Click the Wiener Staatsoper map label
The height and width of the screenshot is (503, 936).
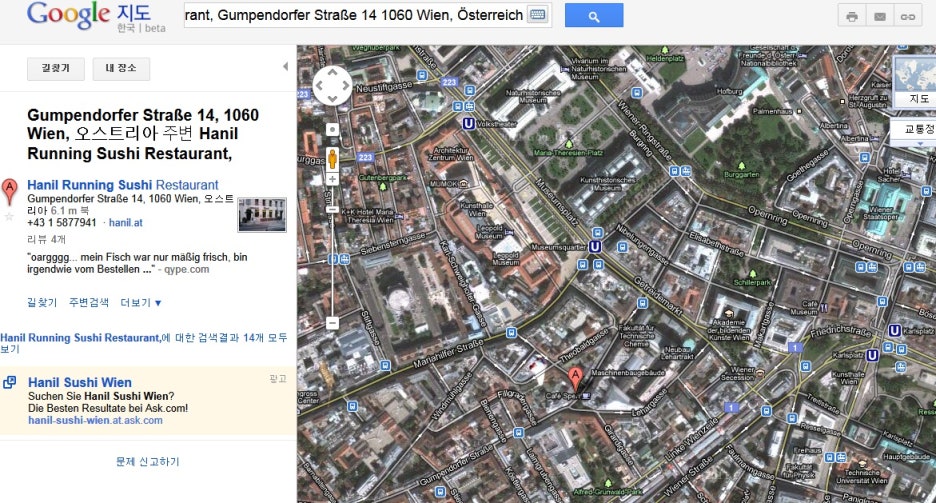(880, 213)
